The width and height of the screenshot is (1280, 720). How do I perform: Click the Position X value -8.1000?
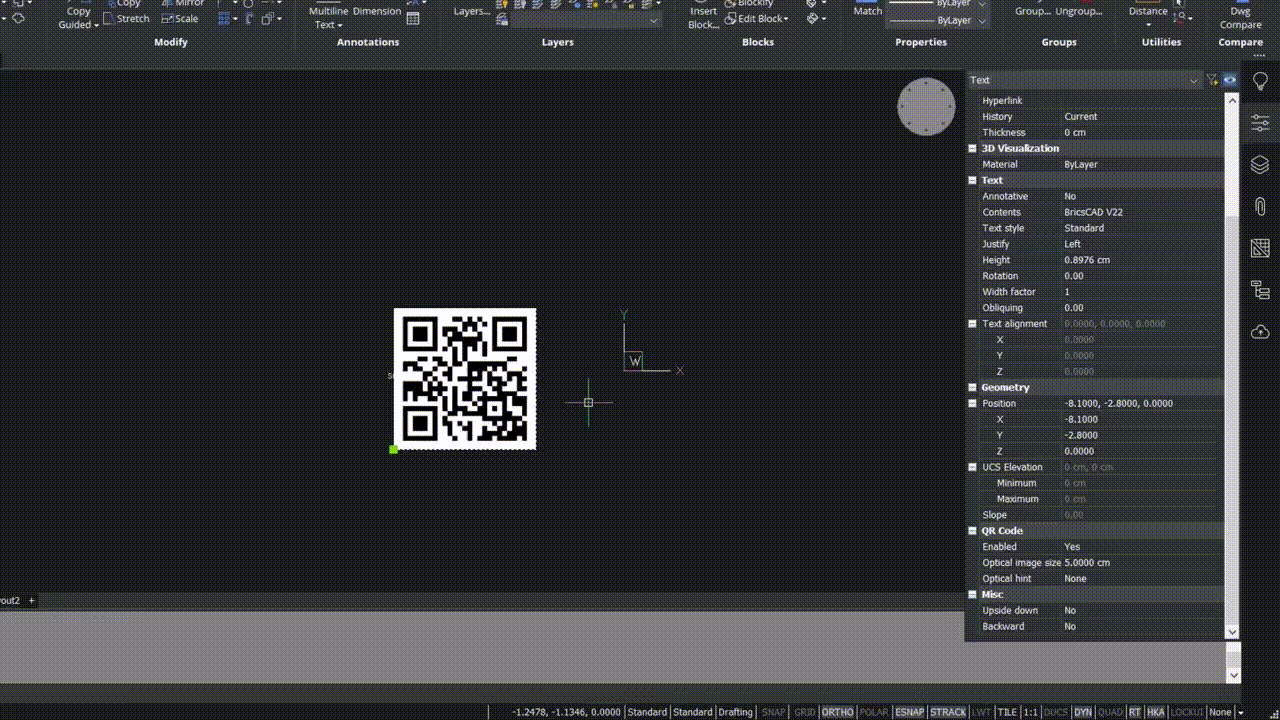1142,420
